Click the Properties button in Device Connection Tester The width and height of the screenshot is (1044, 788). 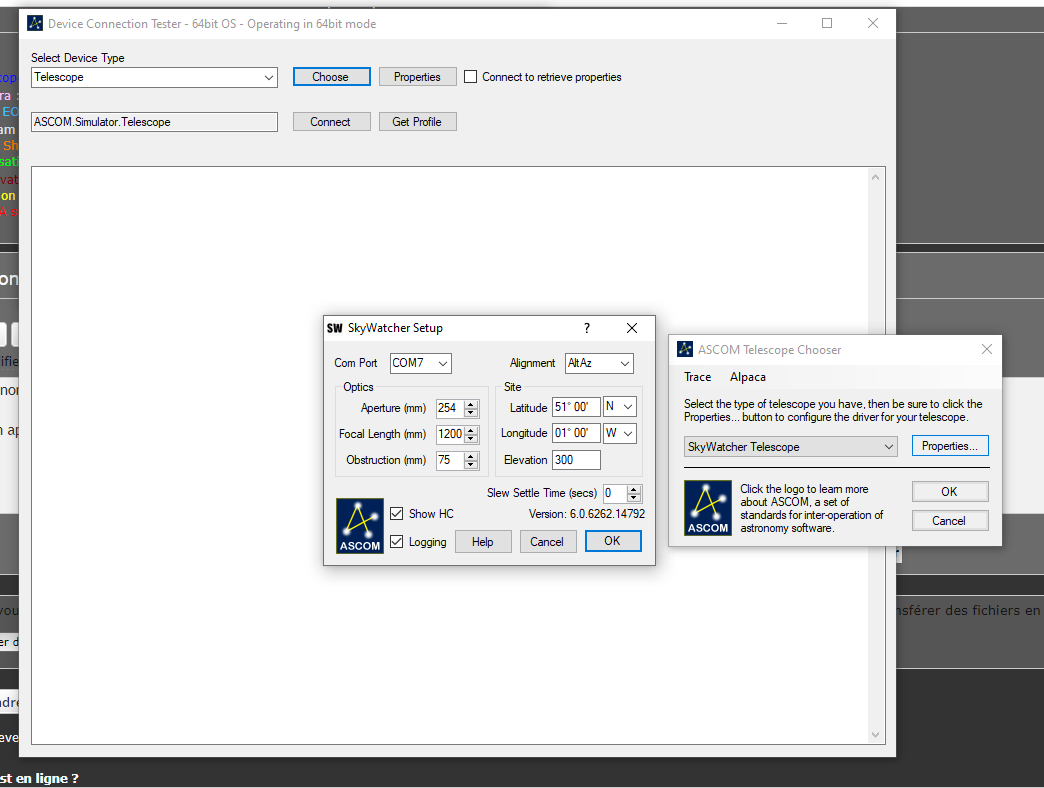point(417,77)
